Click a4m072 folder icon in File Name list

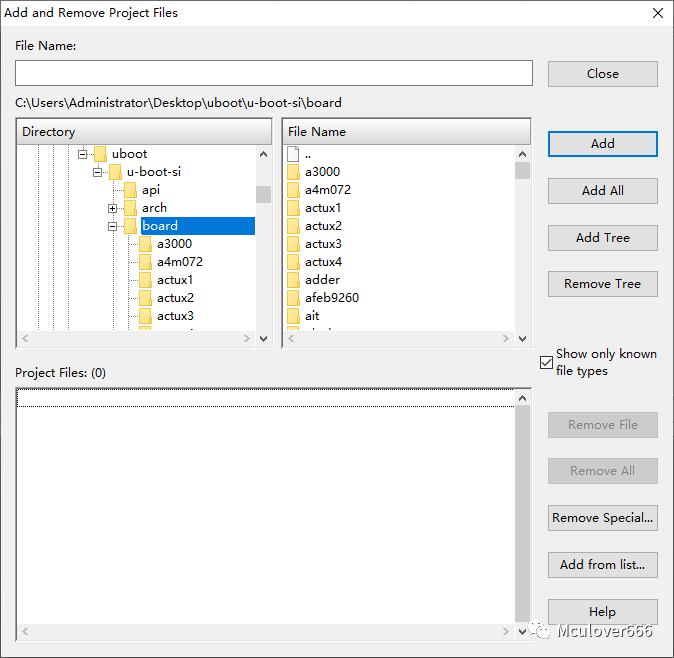click(x=294, y=190)
